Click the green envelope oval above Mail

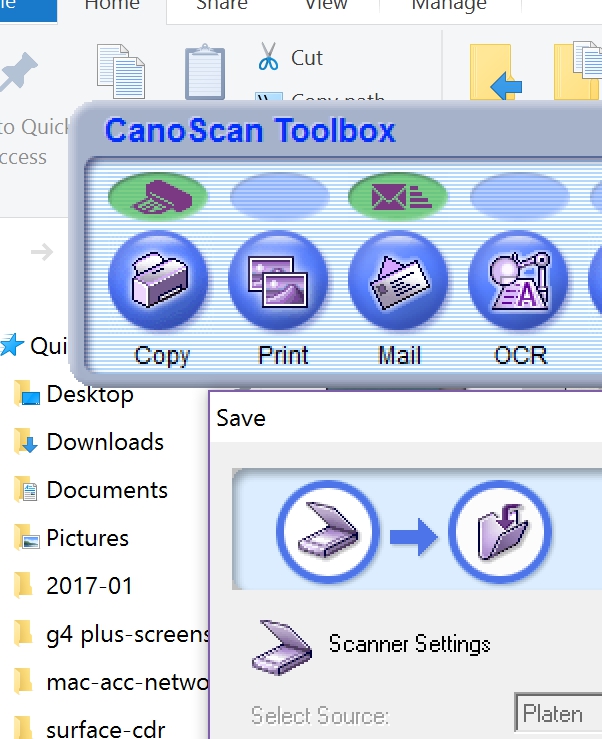pos(398,196)
